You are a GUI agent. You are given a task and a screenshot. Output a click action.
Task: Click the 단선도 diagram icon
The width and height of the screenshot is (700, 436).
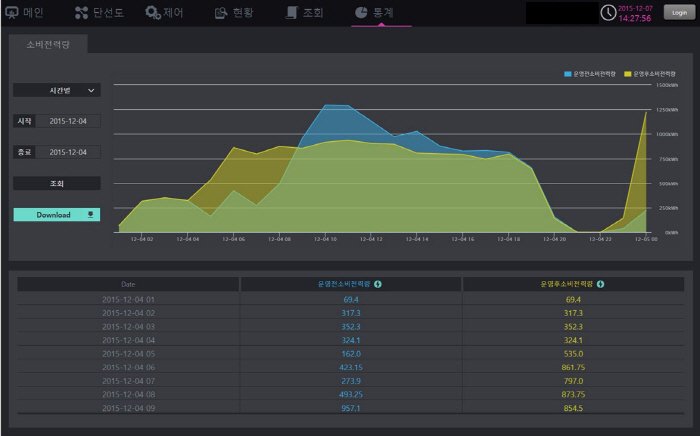click(x=82, y=13)
